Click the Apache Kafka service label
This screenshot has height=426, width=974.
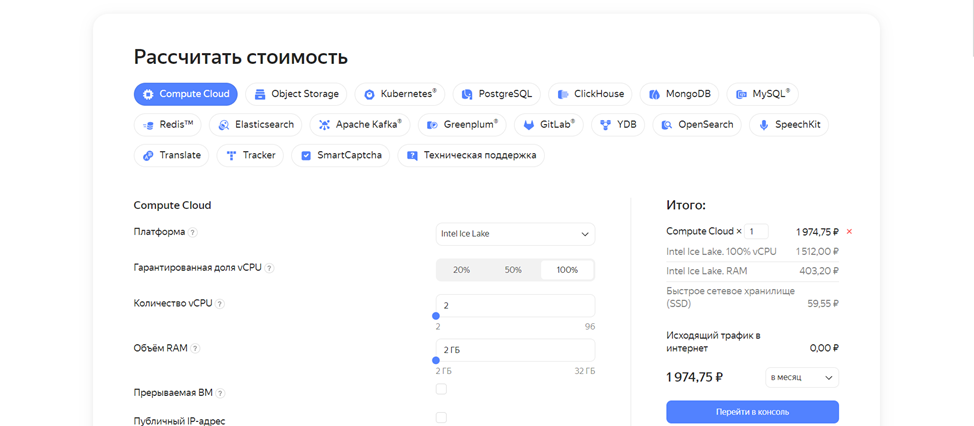(x=369, y=124)
